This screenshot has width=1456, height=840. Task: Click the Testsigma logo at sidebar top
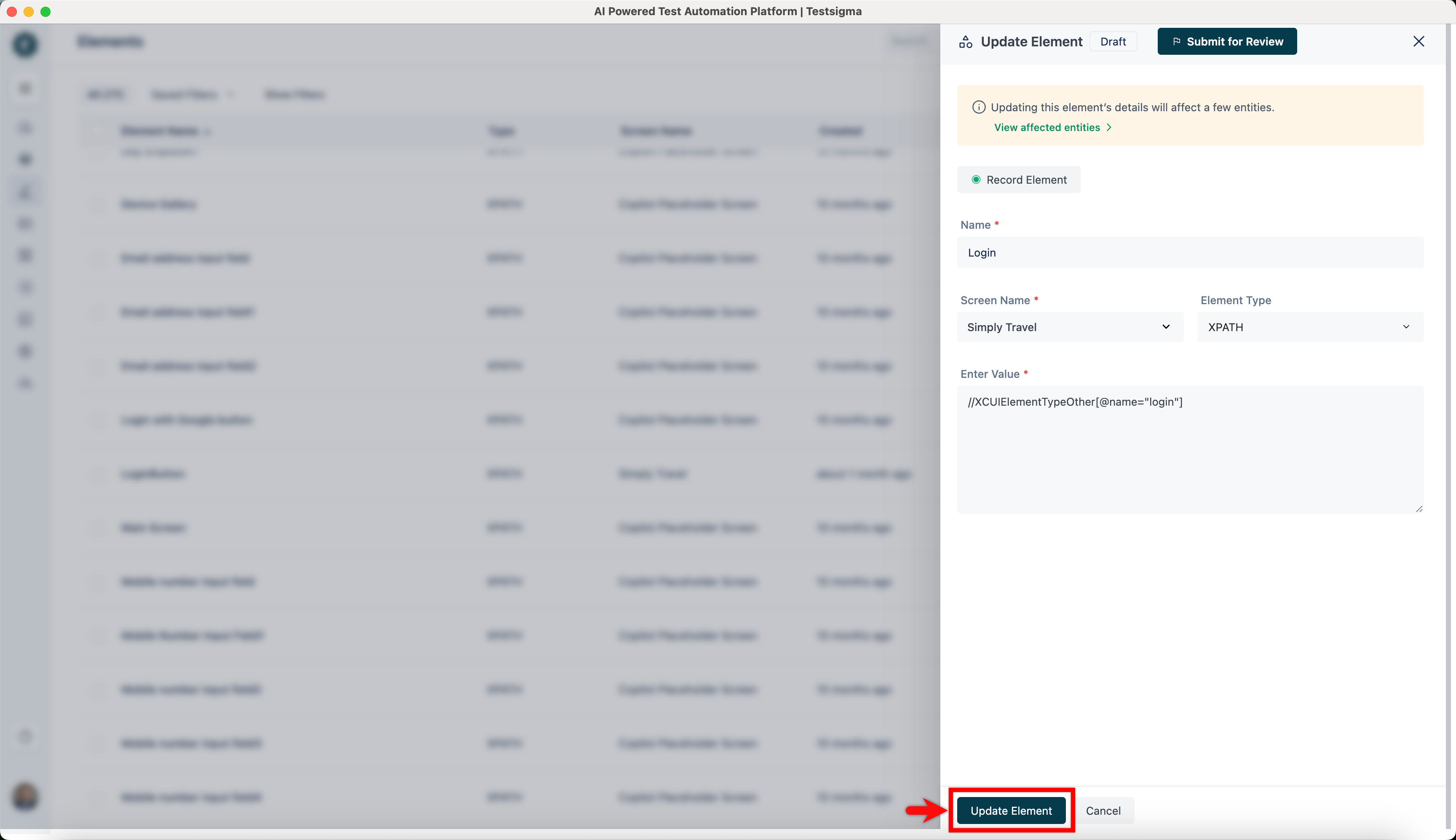coord(25,44)
